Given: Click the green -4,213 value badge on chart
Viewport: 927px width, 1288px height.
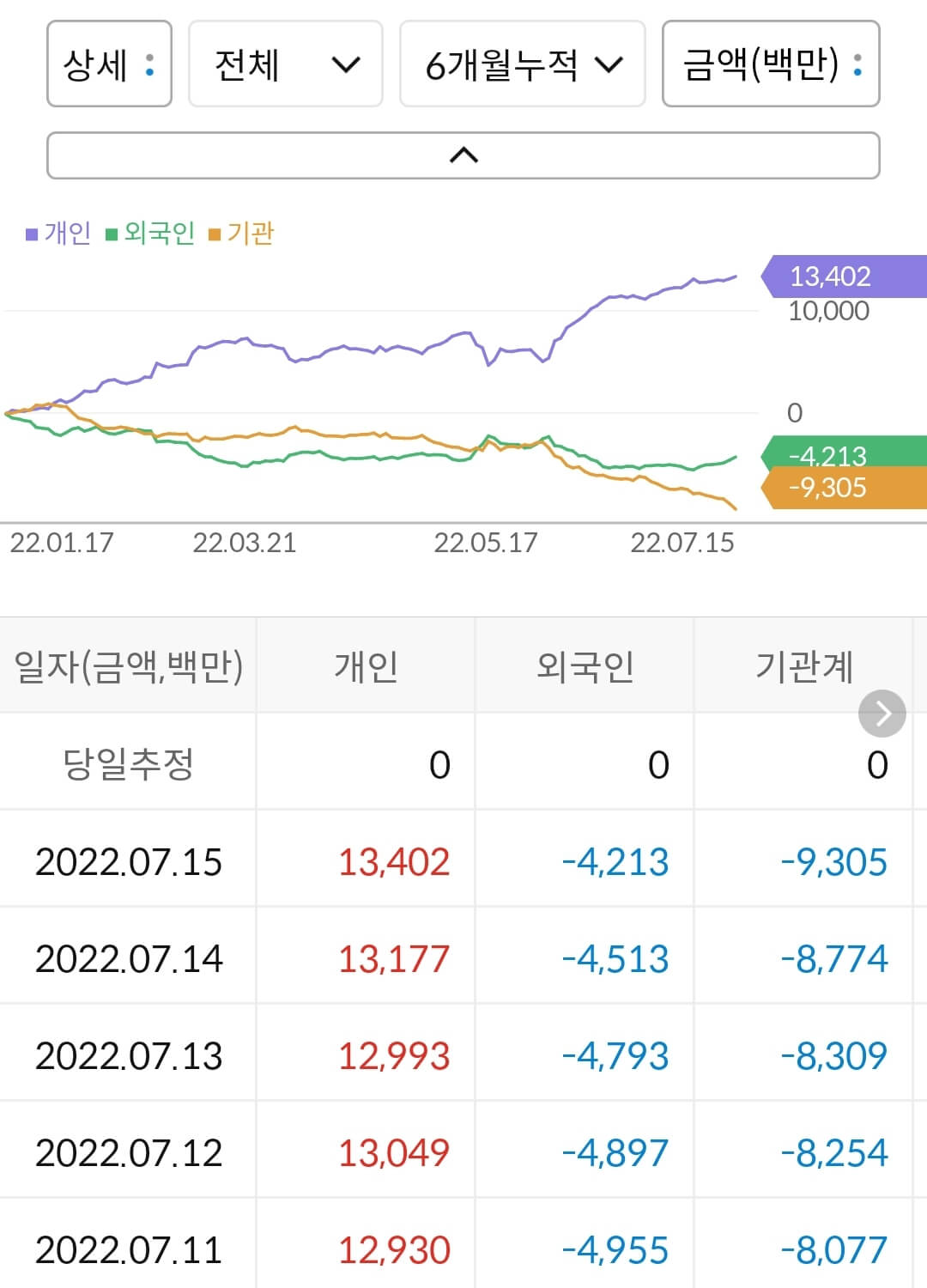Looking at the screenshot, I should [x=829, y=457].
